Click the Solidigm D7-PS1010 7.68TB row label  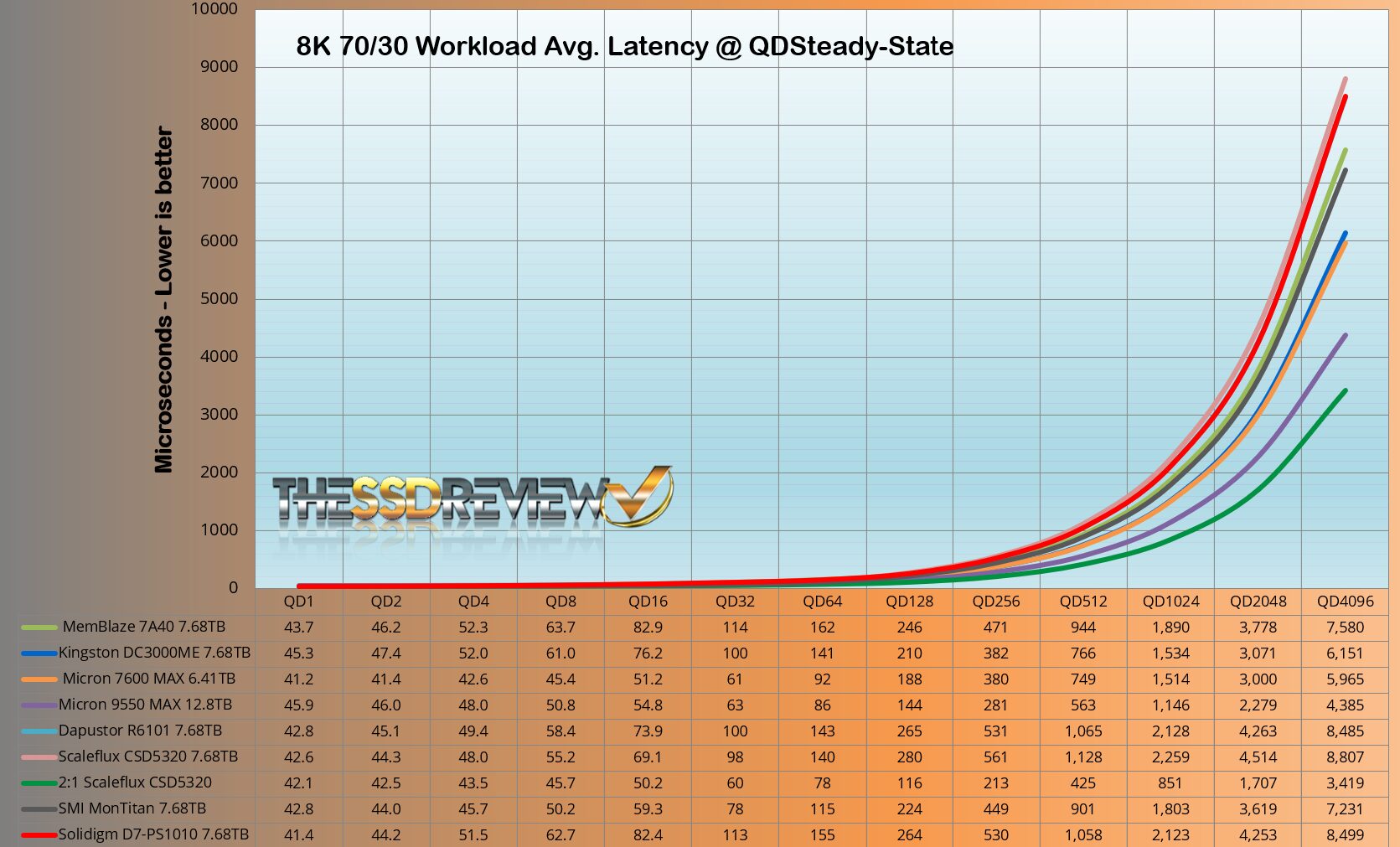(153, 834)
